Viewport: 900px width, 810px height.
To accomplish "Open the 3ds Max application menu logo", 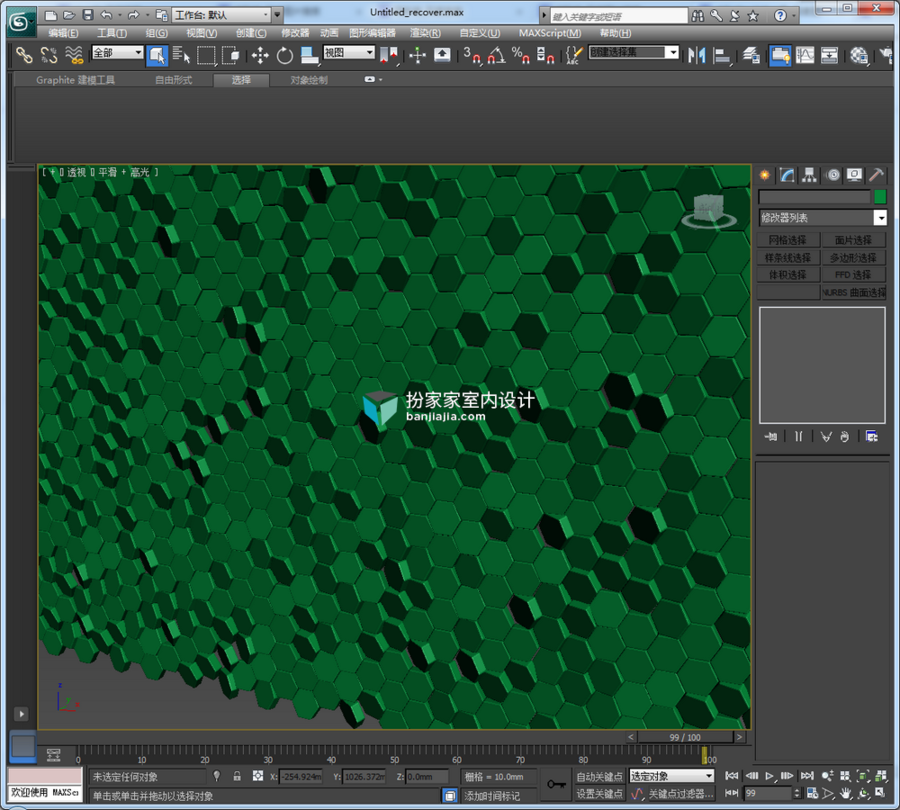I will (20, 22).
